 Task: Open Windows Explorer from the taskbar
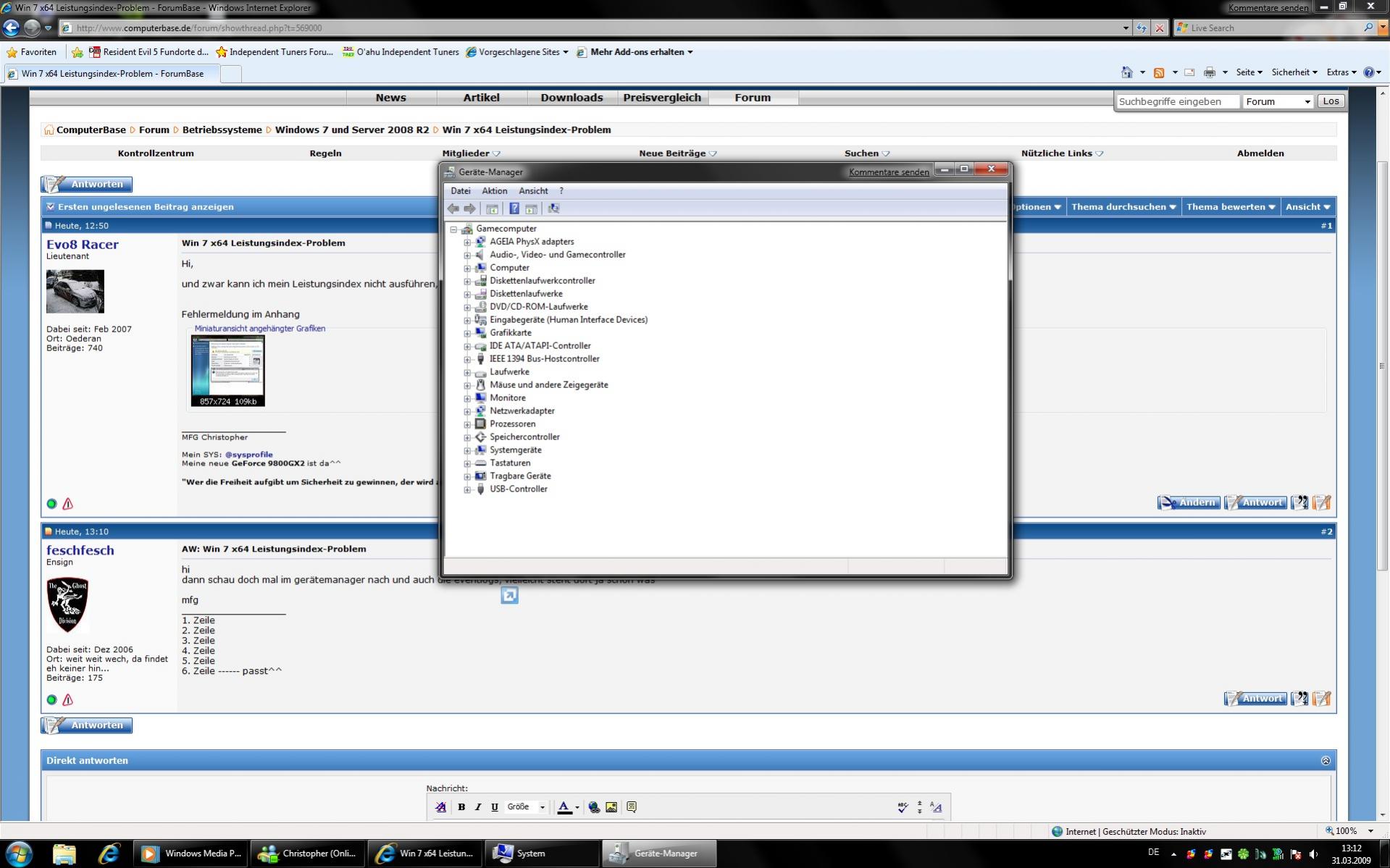click(x=64, y=854)
